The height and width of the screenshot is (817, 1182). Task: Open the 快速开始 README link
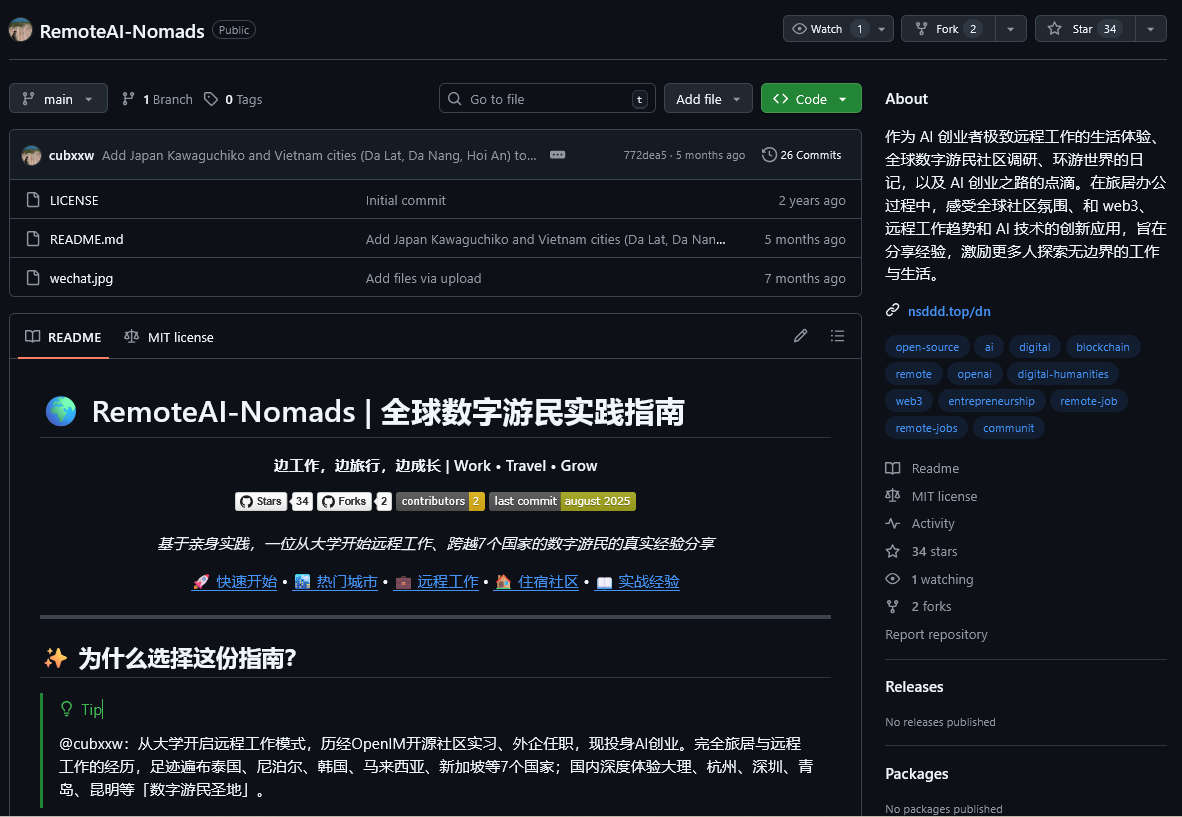234,582
